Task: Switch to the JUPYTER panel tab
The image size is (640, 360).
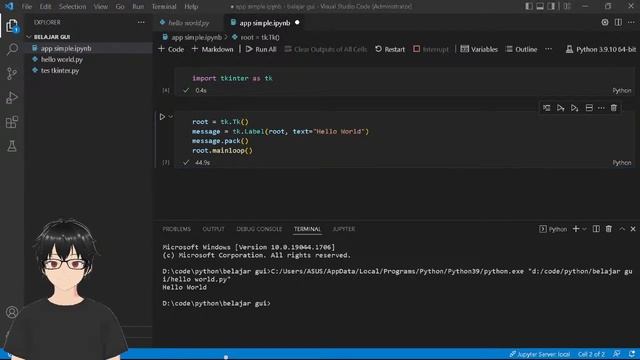Action: [x=344, y=229]
